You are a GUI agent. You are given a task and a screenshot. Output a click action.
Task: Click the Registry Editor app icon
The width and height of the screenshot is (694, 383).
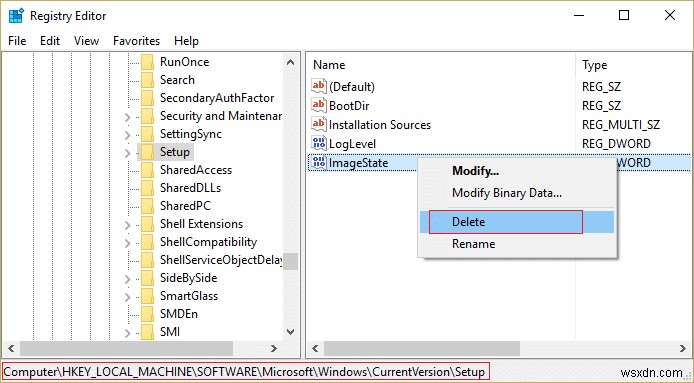coord(16,15)
